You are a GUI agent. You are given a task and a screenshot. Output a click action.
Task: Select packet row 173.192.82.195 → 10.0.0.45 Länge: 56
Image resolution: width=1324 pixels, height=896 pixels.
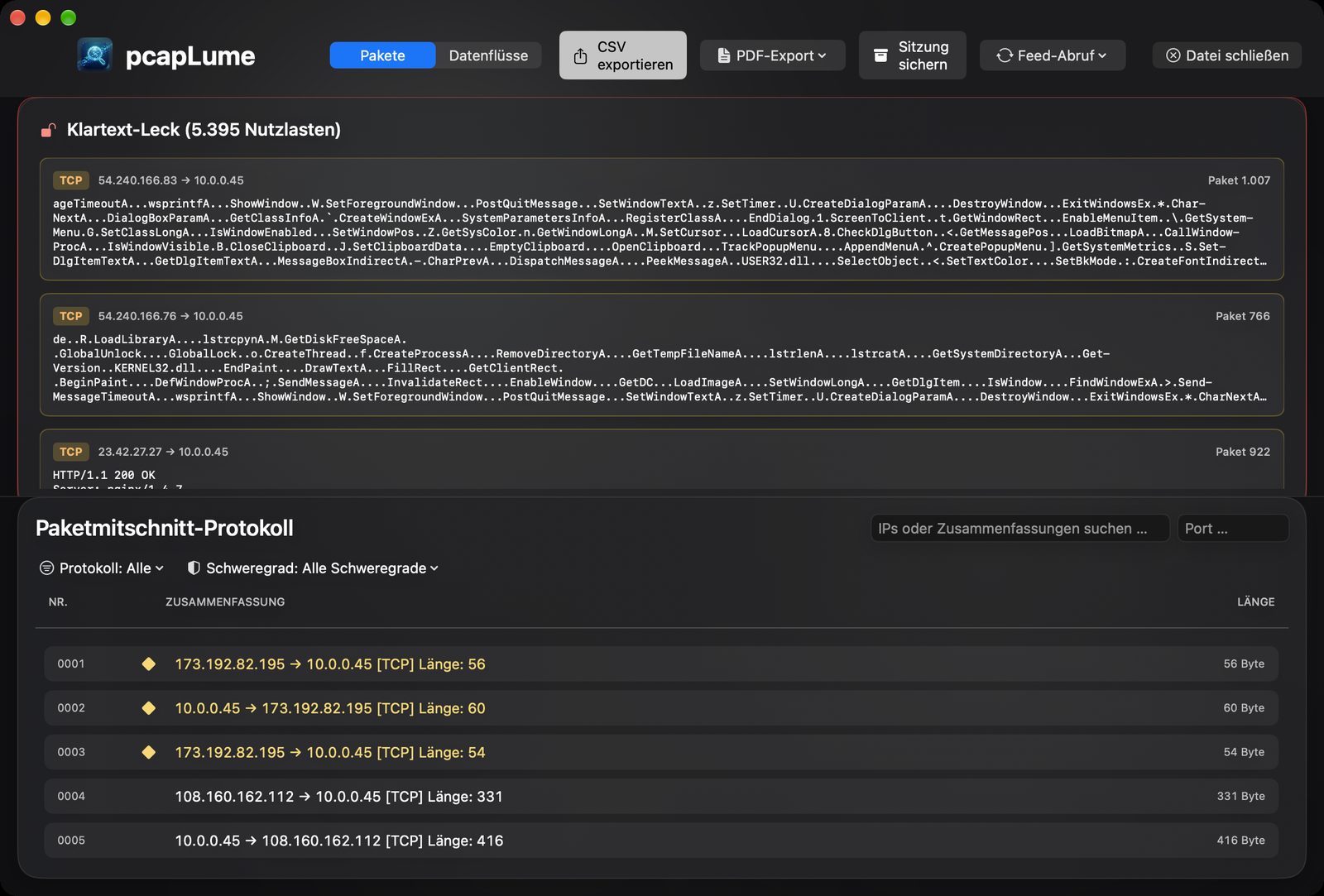pyautogui.click(x=661, y=664)
